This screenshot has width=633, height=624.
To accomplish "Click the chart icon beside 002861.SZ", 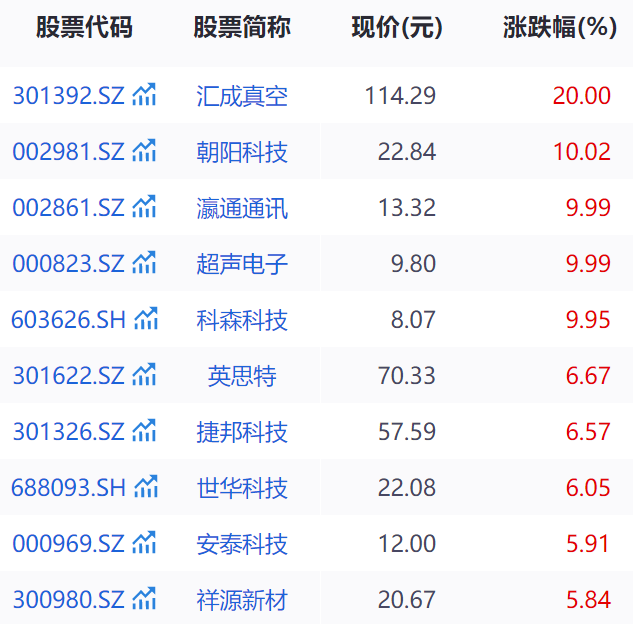I will click(x=145, y=208).
